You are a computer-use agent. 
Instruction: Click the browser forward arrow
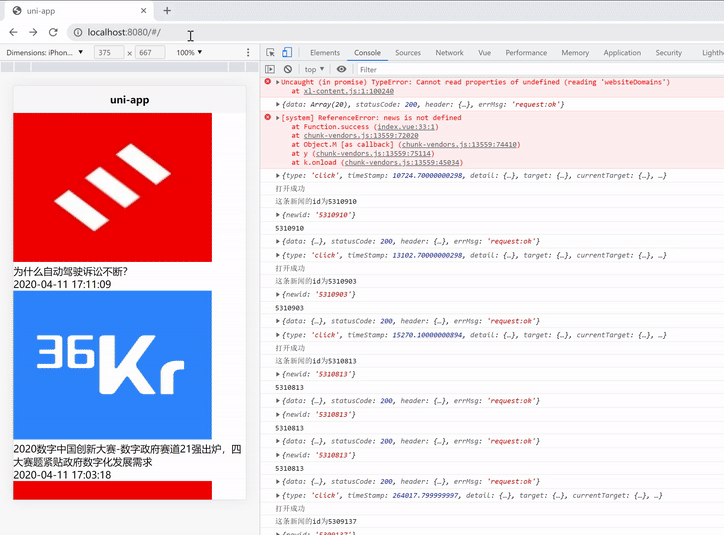[33, 32]
